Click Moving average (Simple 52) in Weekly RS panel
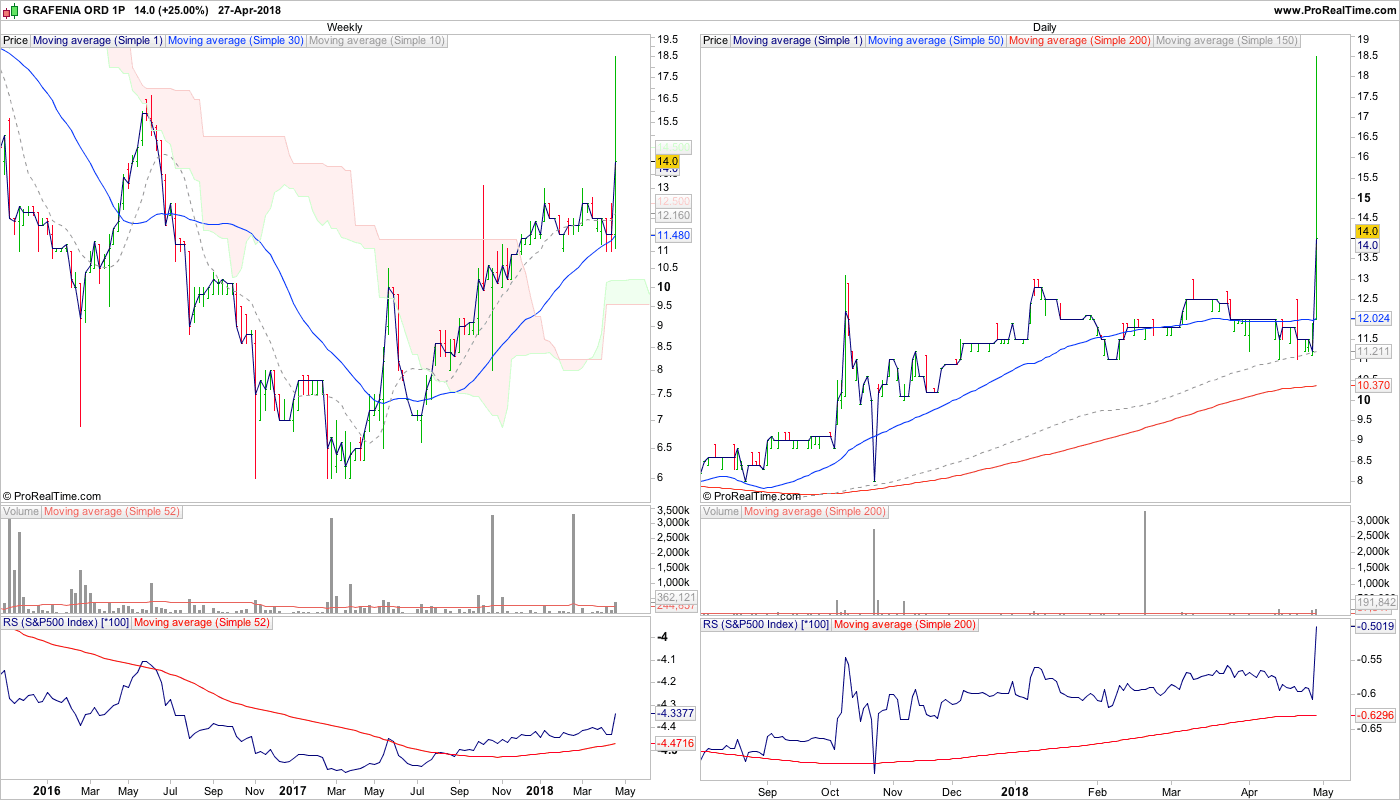This screenshot has width=1400, height=800. [202, 624]
